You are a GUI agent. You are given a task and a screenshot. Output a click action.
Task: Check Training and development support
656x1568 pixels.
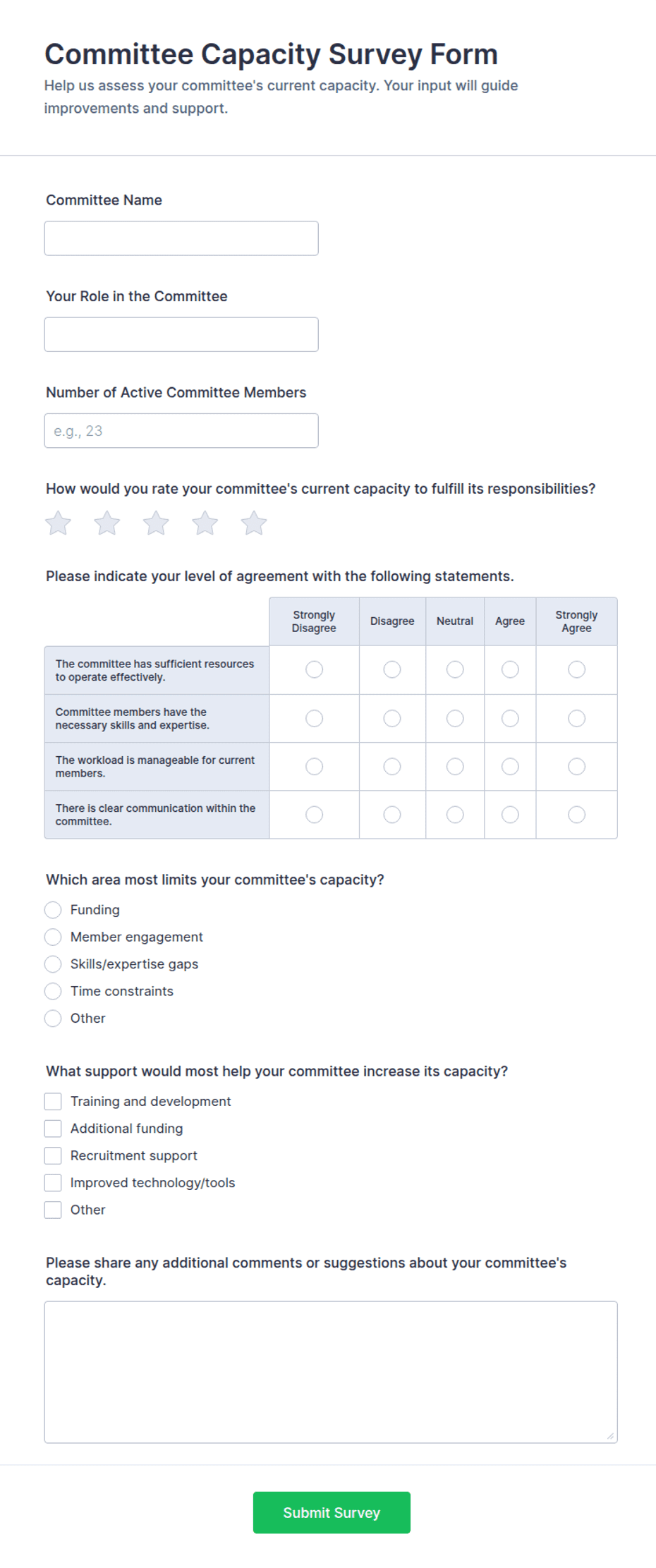click(x=53, y=1101)
